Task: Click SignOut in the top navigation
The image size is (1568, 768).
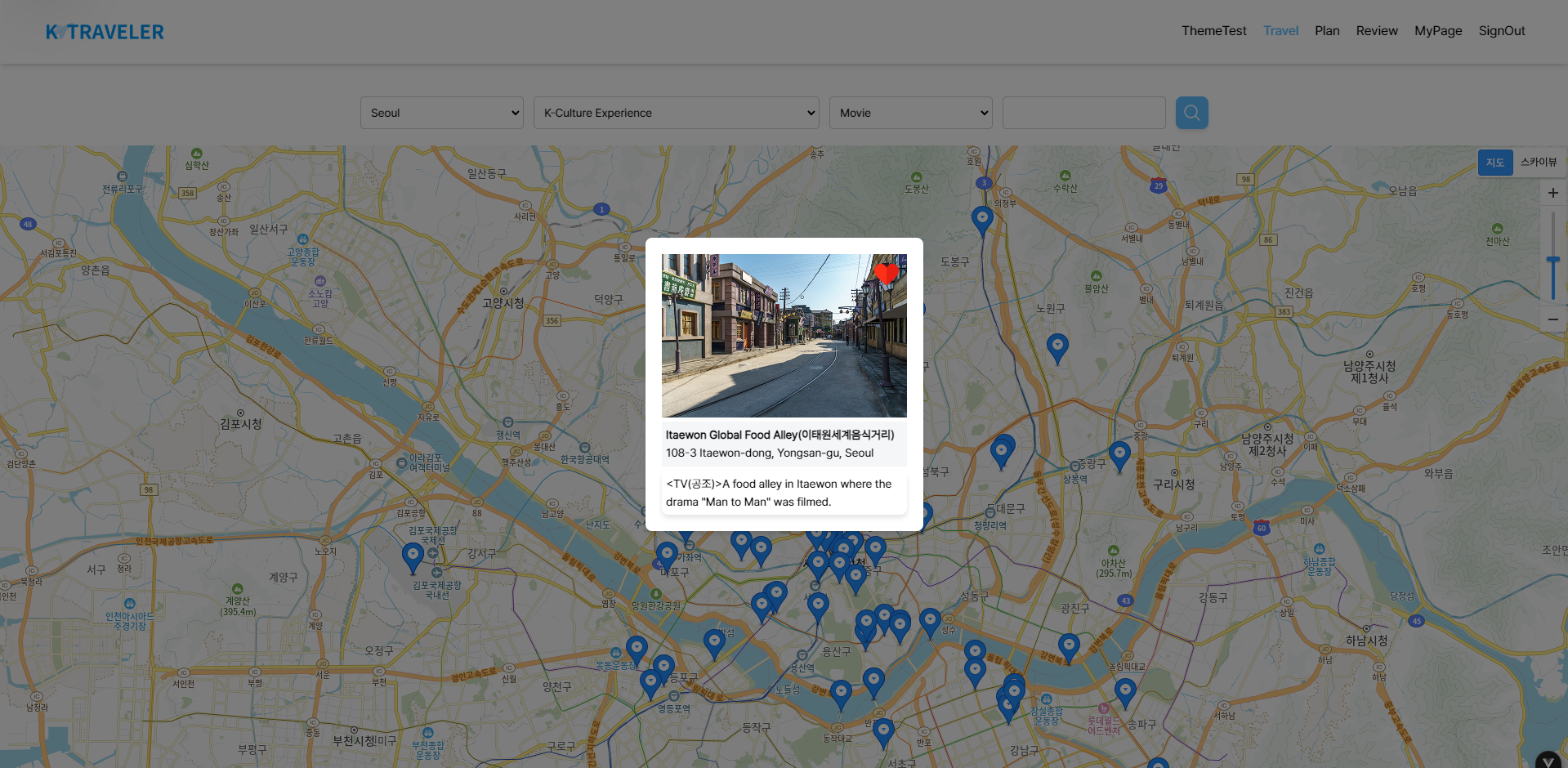Action: (1502, 31)
